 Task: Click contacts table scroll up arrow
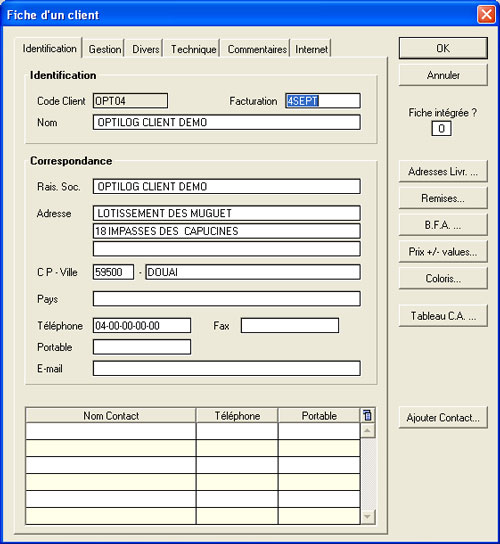pyautogui.click(x=367, y=431)
